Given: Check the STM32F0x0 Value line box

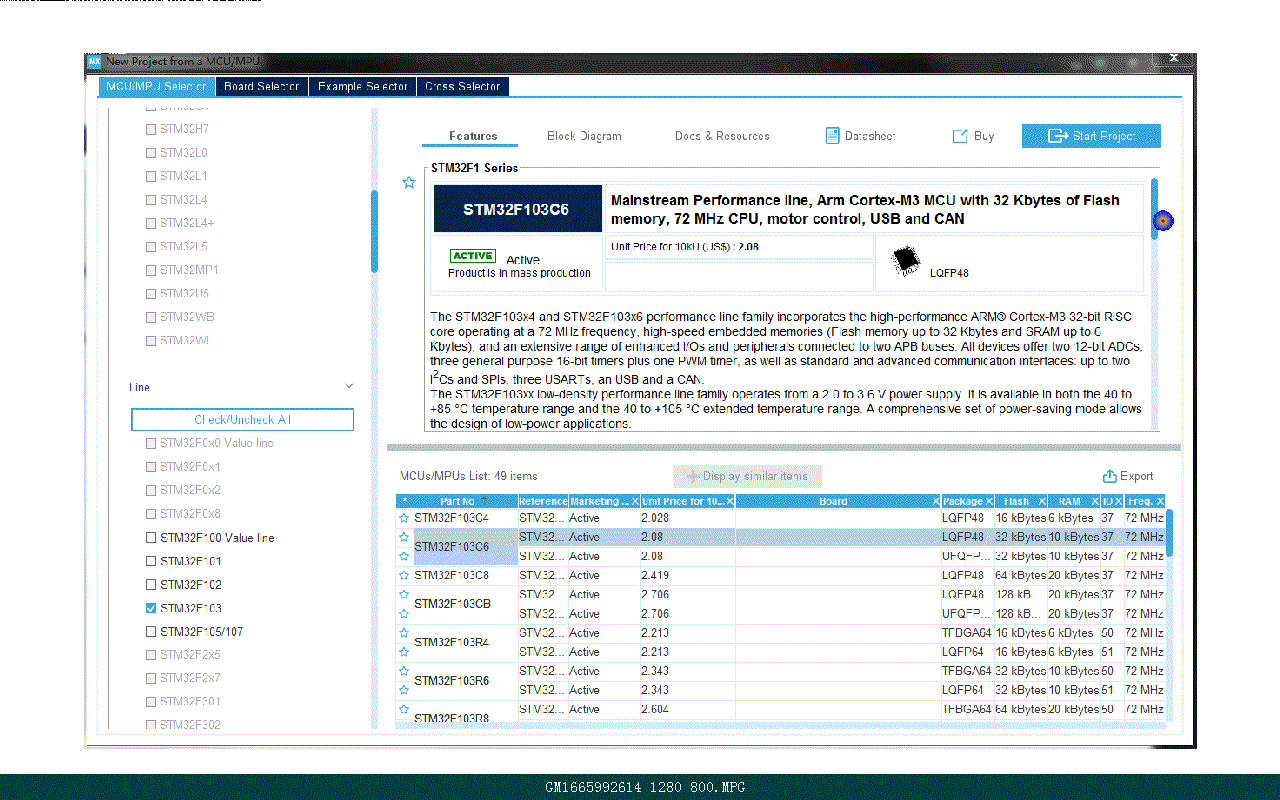Looking at the screenshot, I should tap(151, 443).
